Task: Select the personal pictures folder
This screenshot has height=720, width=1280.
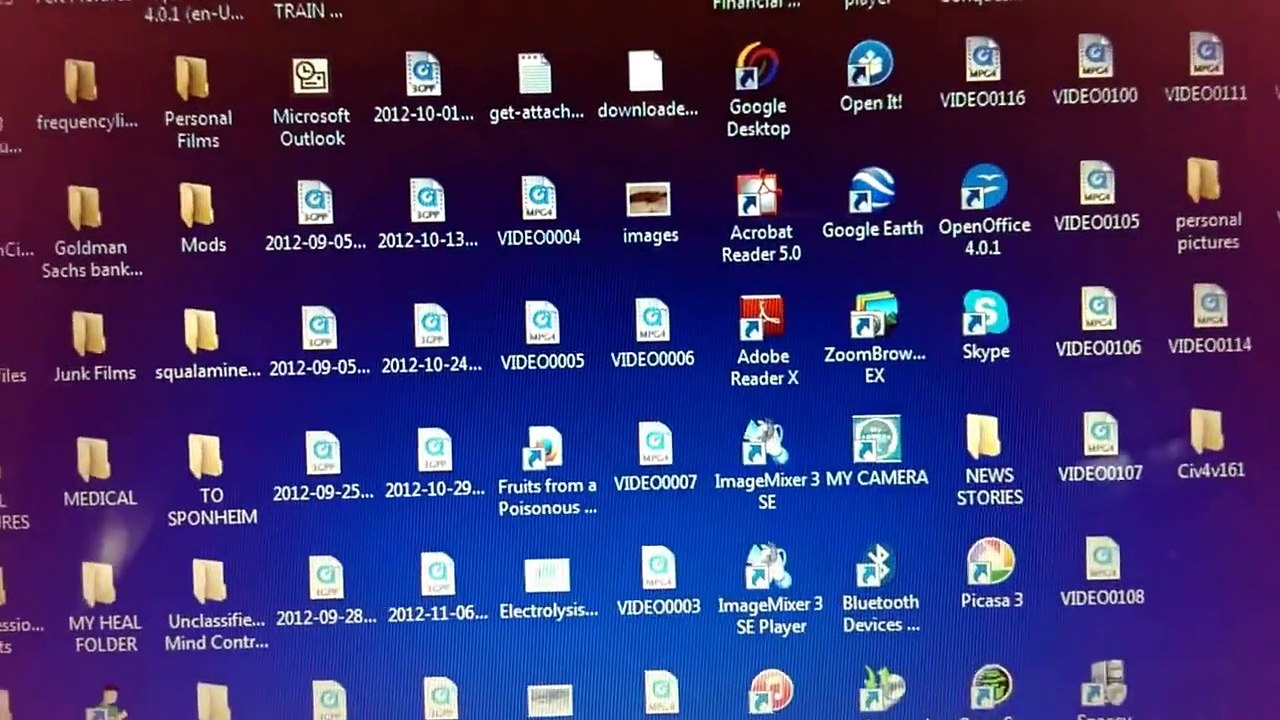Action: 1203,180
